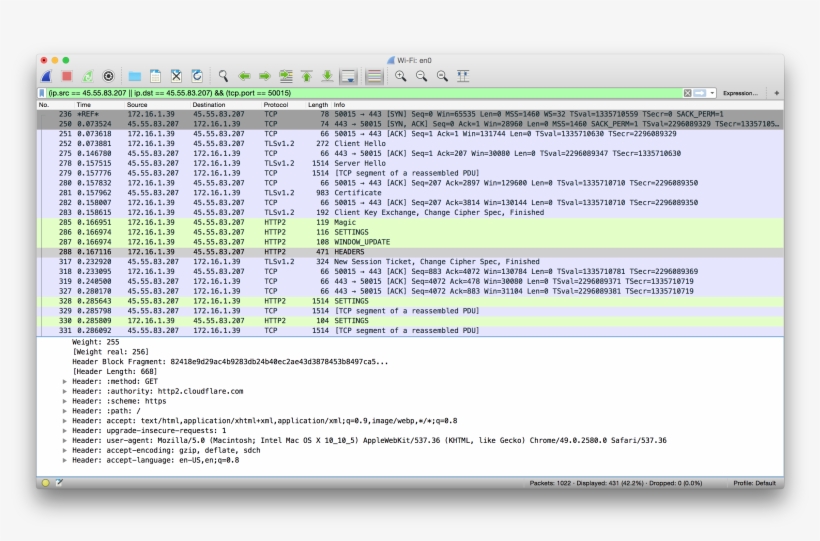Start a new capture with shark fin icon
Viewport: 820px width, 541px height.
(x=47, y=76)
